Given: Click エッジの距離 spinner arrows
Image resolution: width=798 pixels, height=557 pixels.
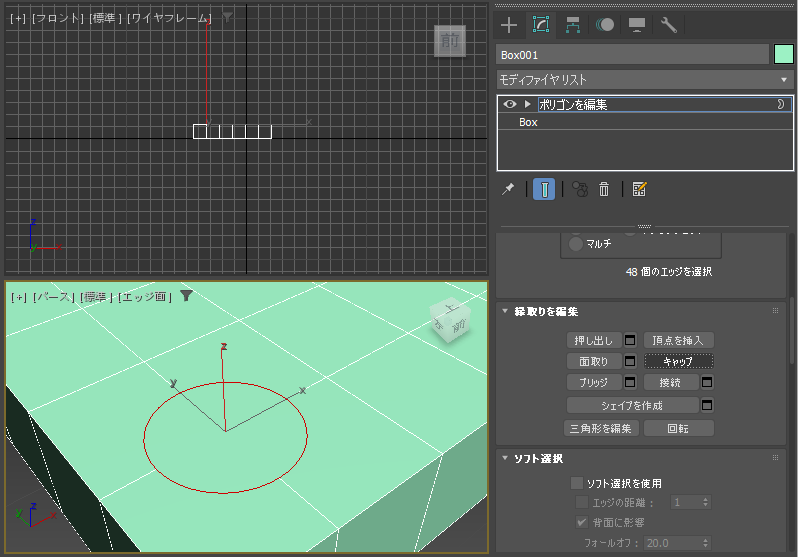Looking at the screenshot, I should (x=705, y=503).
